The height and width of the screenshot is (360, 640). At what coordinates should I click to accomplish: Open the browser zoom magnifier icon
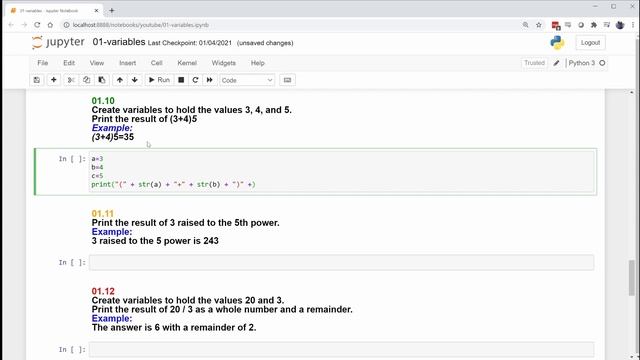click(x=525, y=25)
